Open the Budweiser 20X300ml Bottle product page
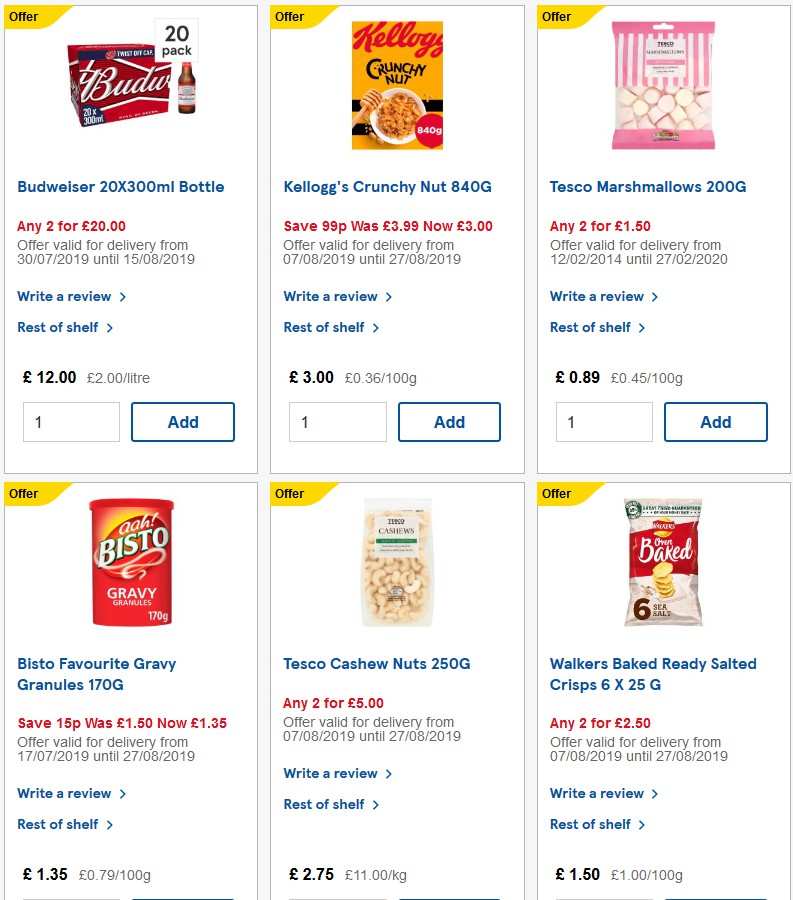793x900 pixels. (x=120, y=186)
